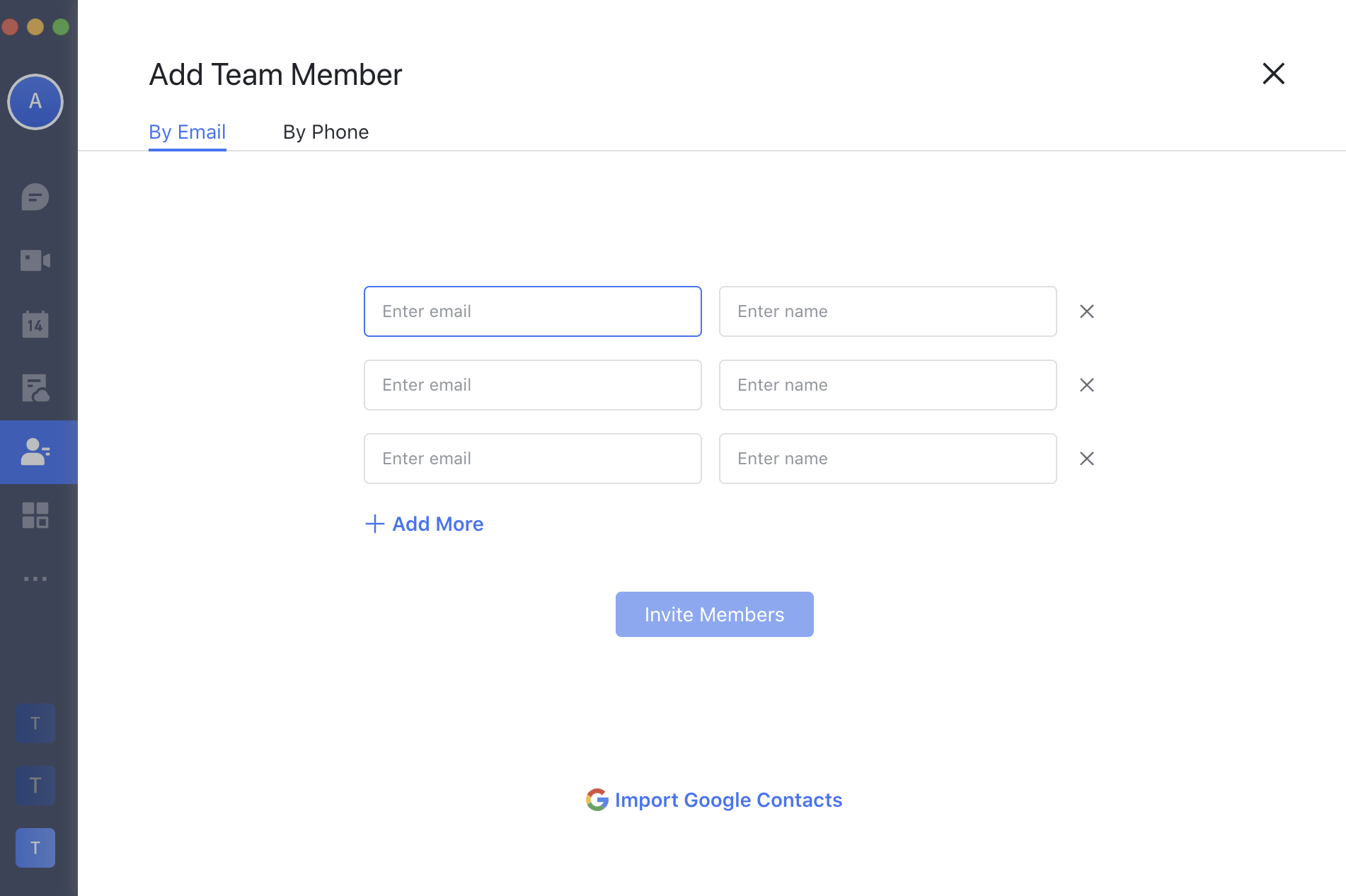The width and height of the screenshot is (1346, 896).
Task: Focus the first Enter email field
Action: click(532, 311)
